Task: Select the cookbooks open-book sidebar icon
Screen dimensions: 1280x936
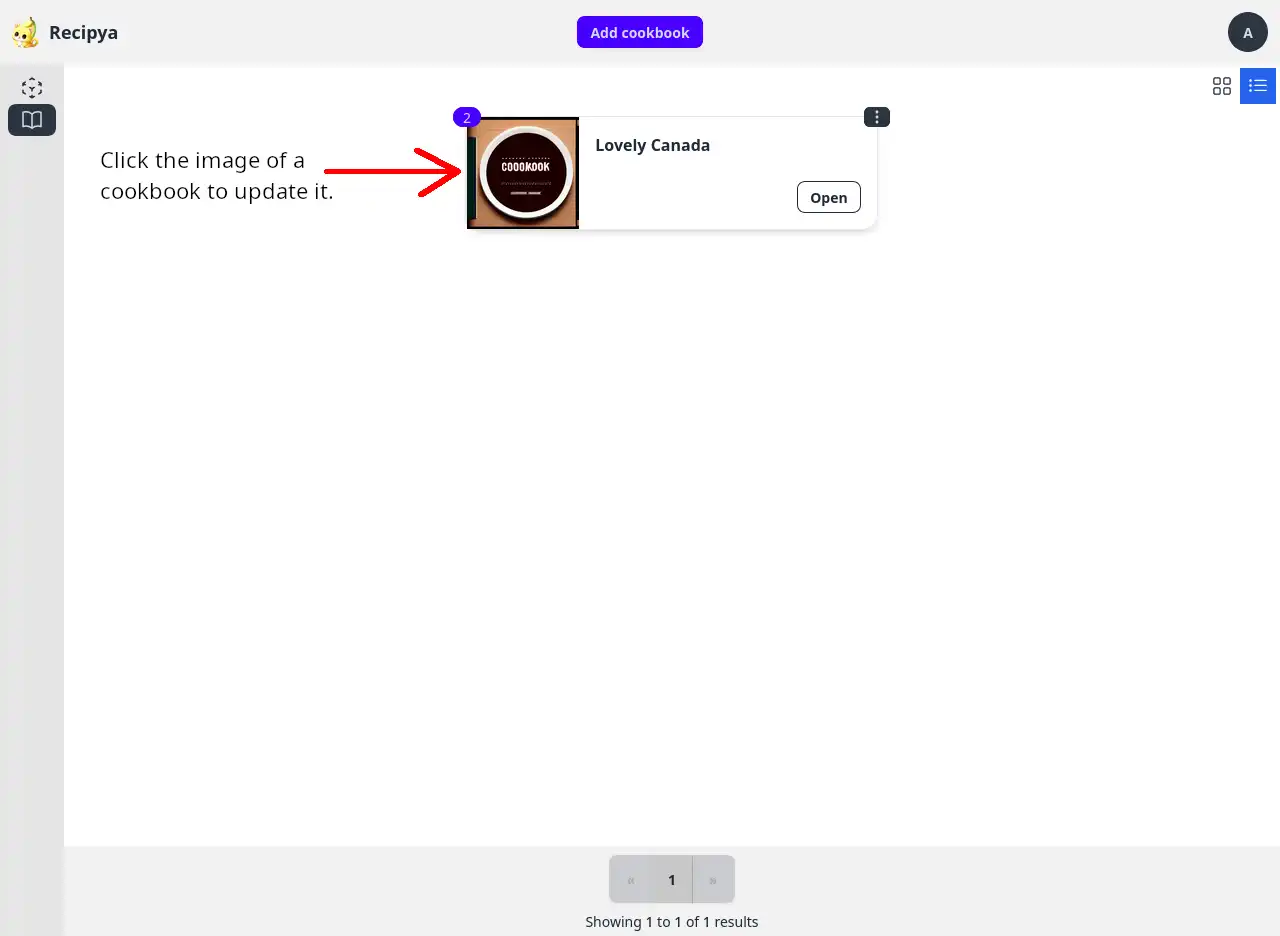Action: coord(32,120)
